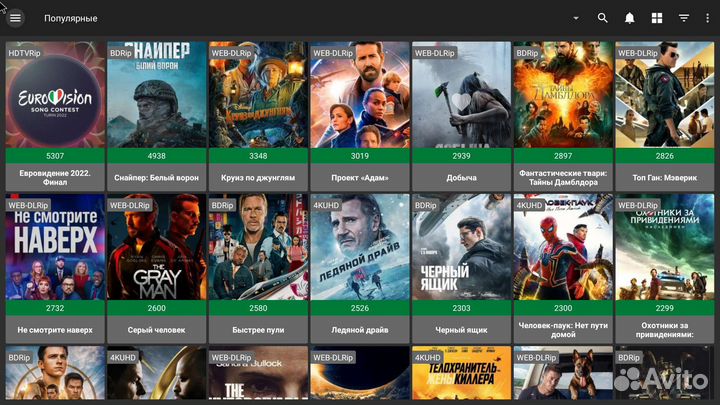Click the Ледяной драйв 4KUHD poster

coord(359,247)
